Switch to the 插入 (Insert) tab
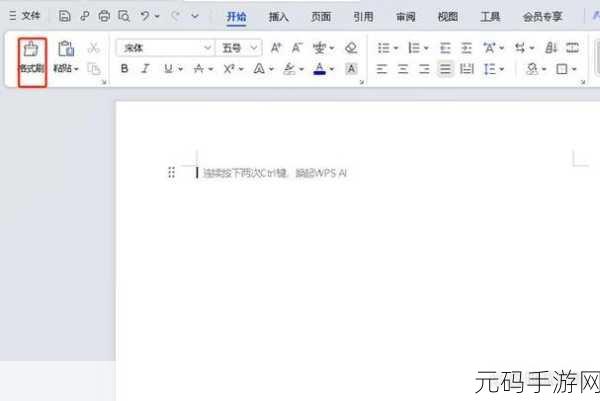The height and width of the screenshot is (401, 600). coord(279,17)
